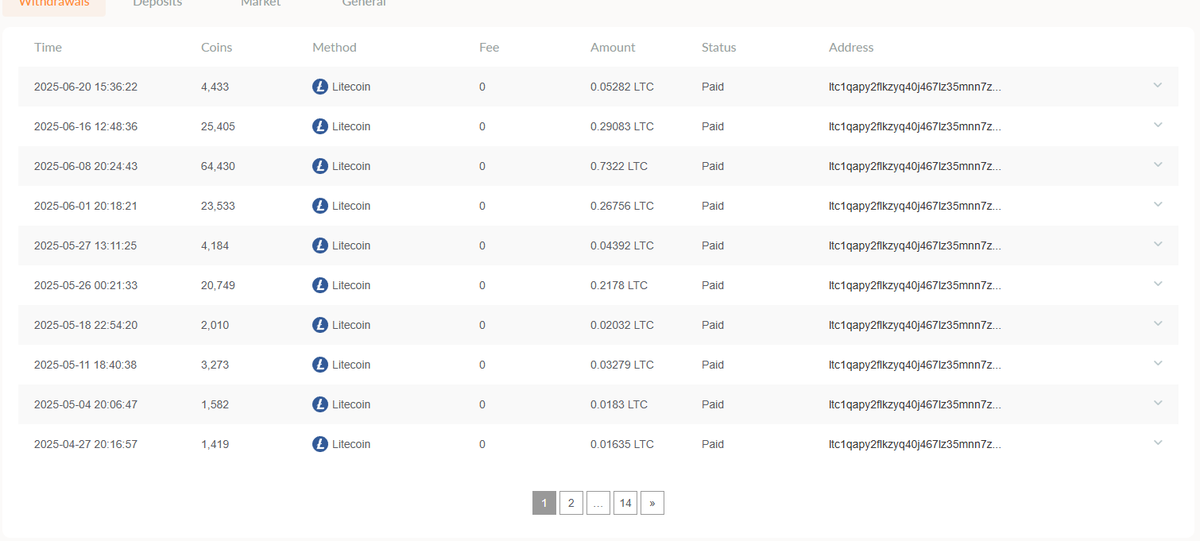Expand the 0.2178 LTC withdrawal row

[x=1158, y=284]
